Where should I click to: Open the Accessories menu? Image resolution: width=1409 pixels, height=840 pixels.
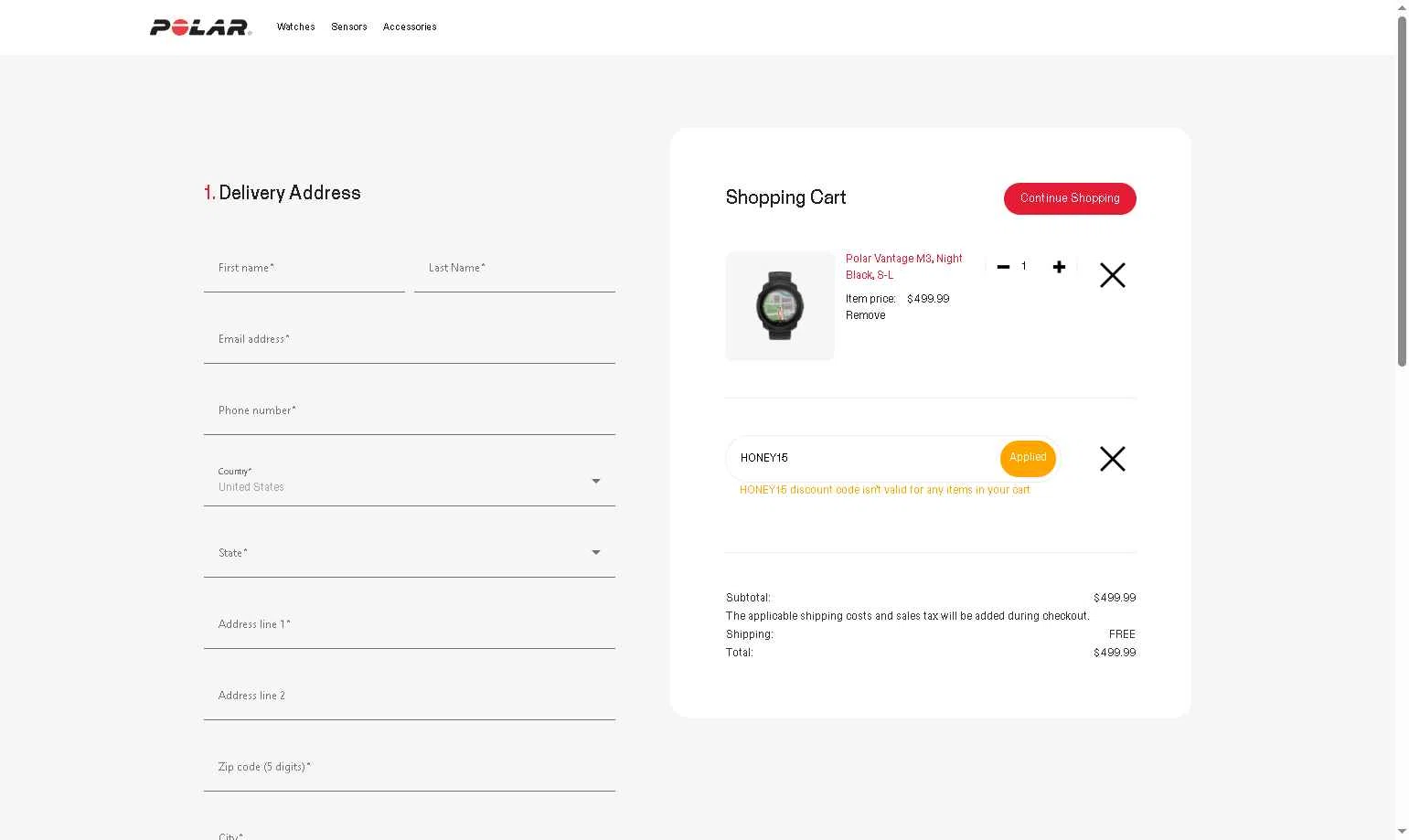(410, 27)
